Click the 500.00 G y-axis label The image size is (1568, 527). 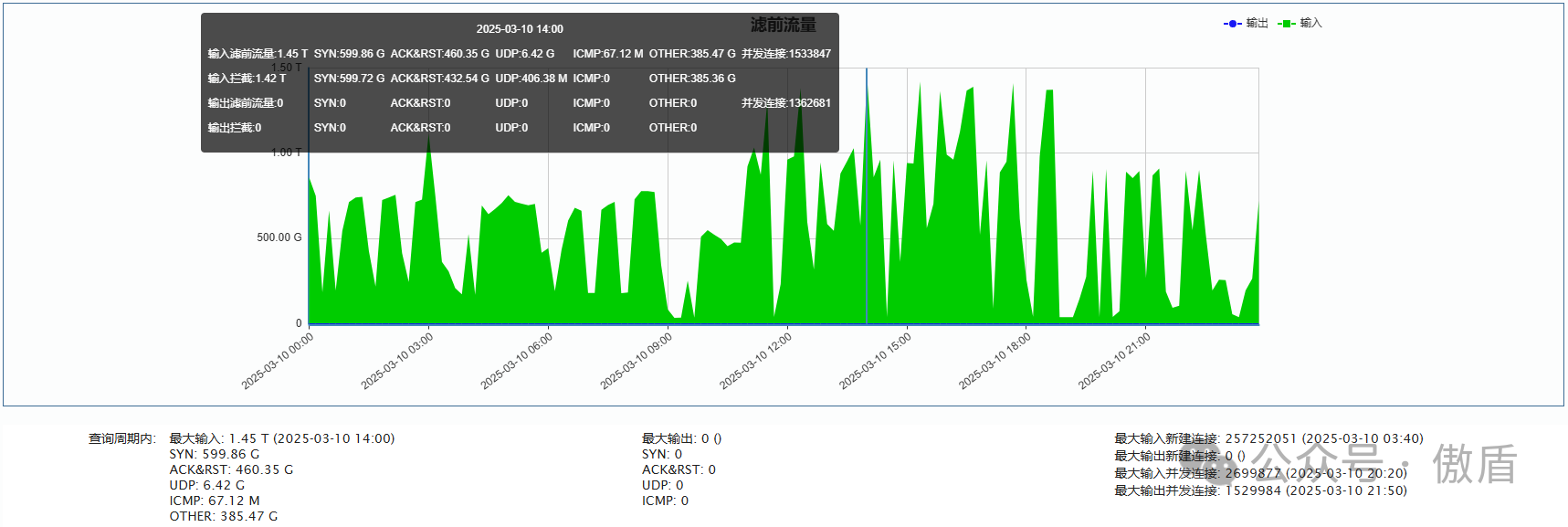pos(279,237)
